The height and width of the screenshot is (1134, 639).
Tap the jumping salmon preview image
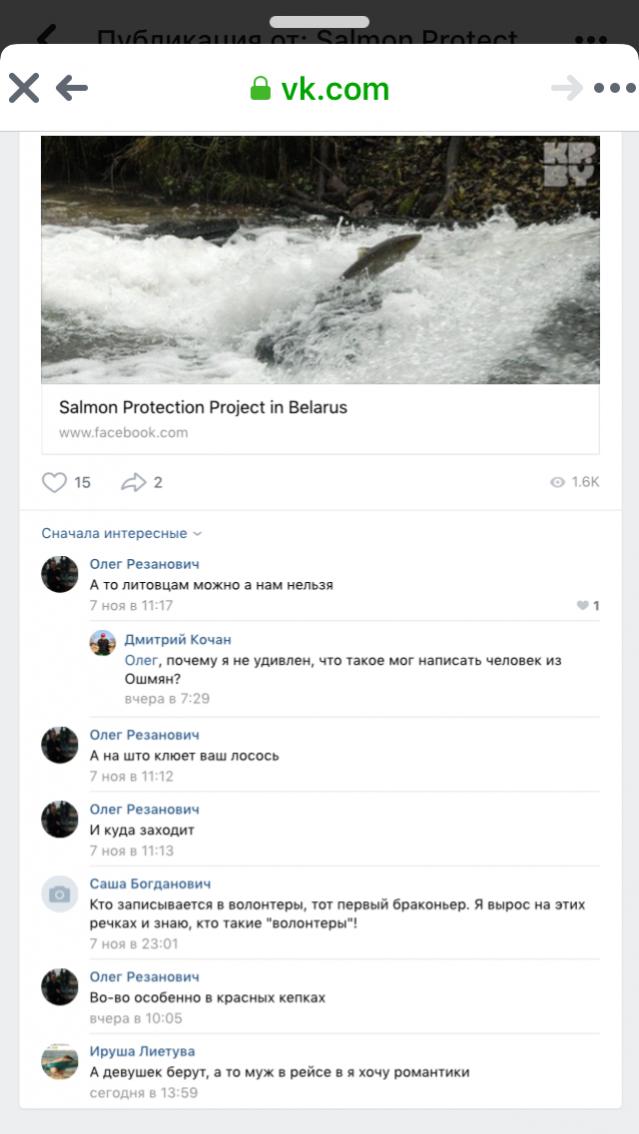pyautogui.click(x=320, y=259)
